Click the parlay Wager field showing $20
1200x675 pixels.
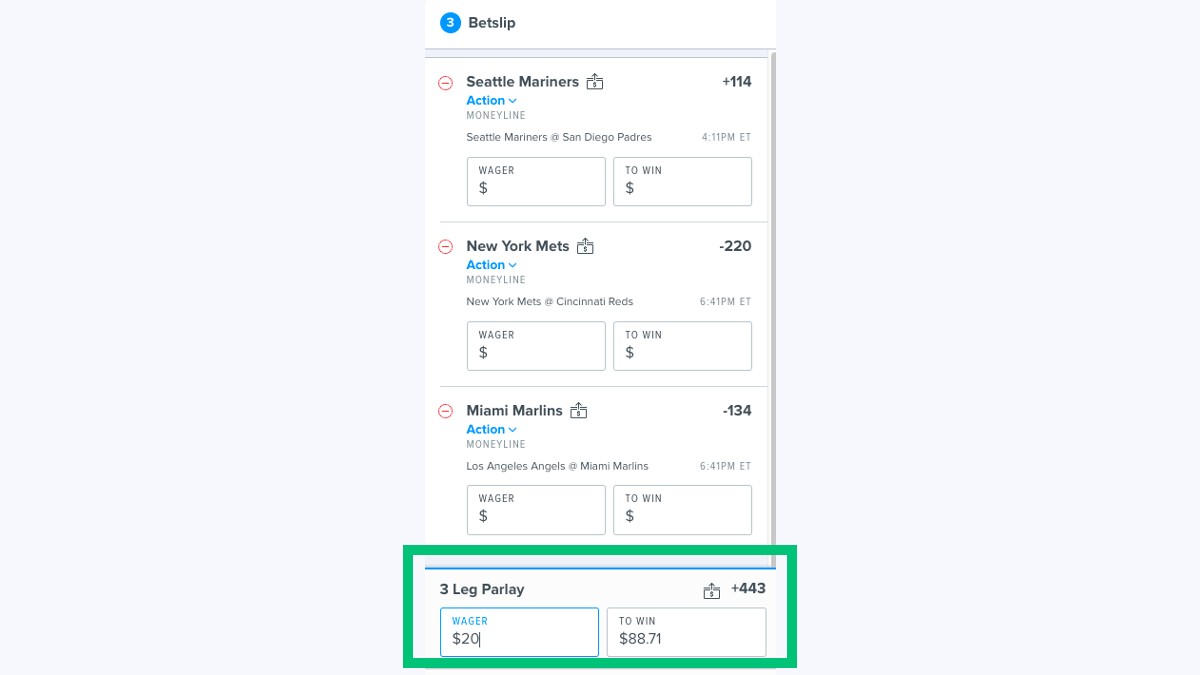point(519,632)
